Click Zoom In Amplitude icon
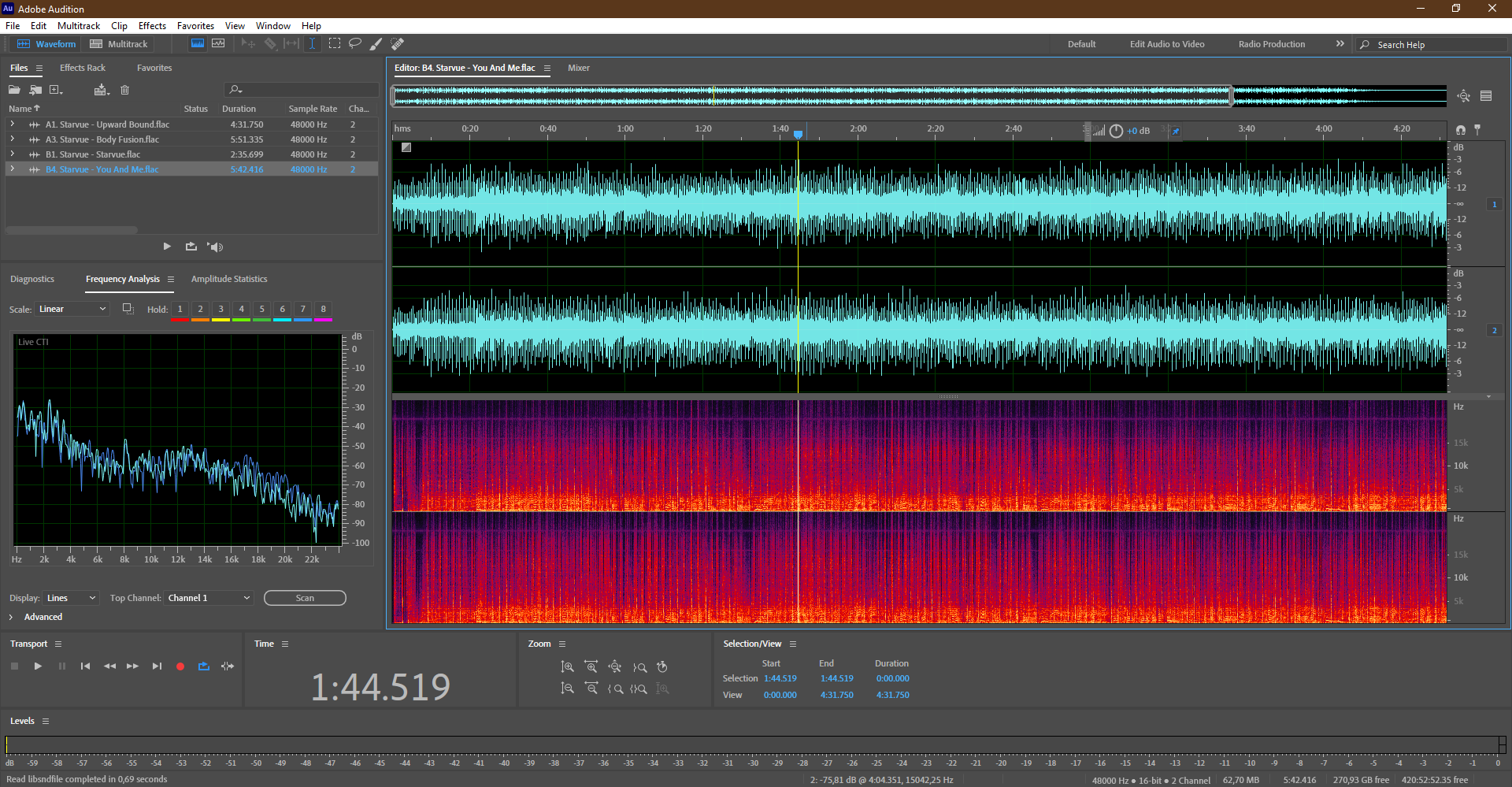 coord(567,667)
